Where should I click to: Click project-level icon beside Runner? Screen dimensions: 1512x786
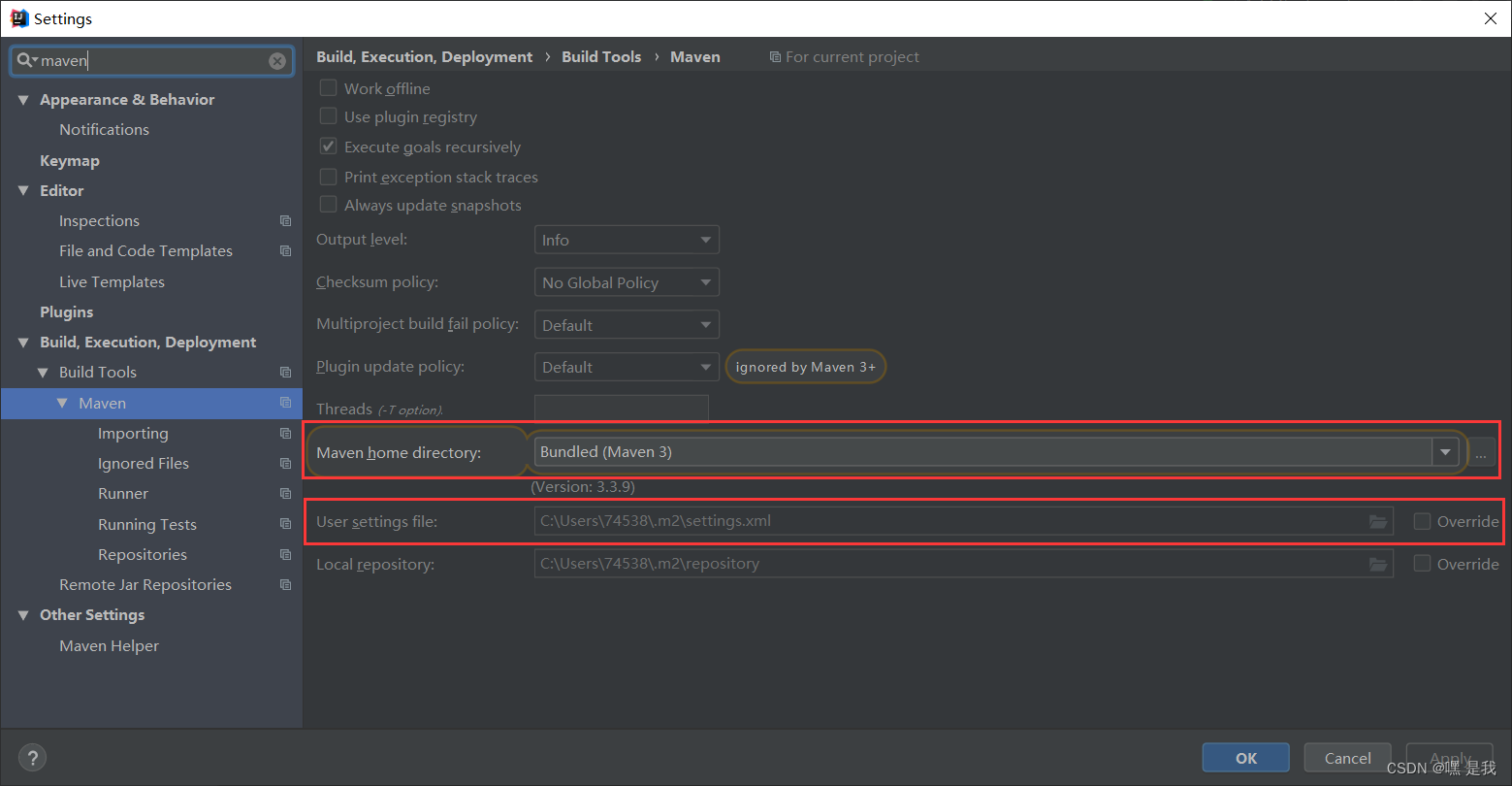(x=285, y=494)
